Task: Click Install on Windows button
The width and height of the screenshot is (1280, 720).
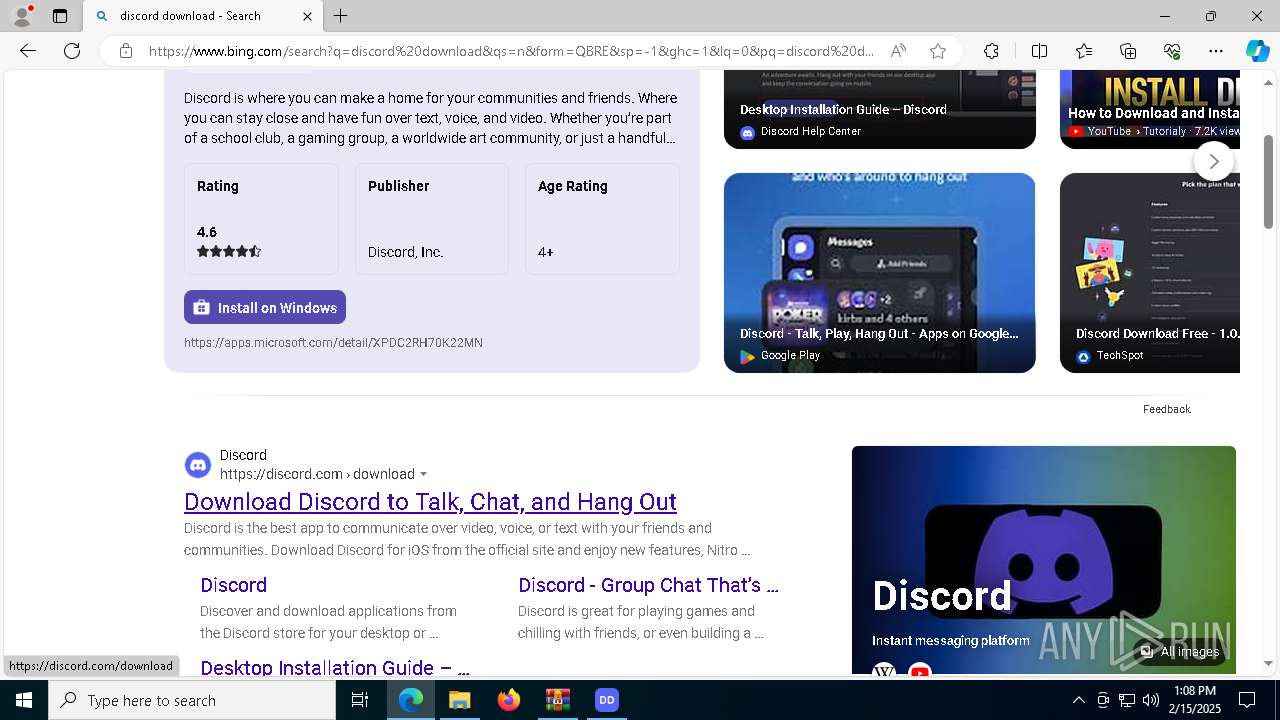Action: (265, 307)
